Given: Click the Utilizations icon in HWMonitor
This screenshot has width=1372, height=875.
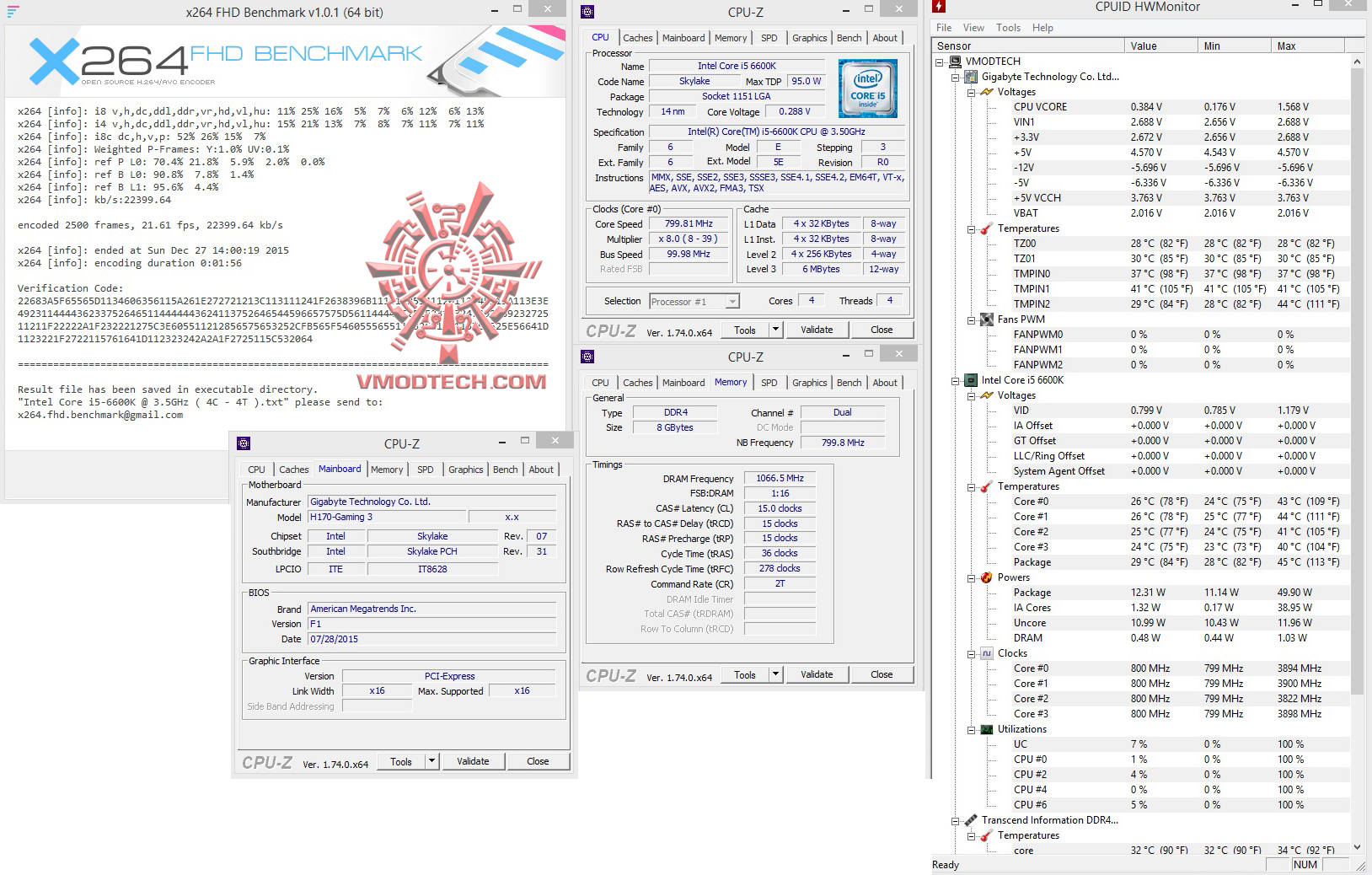Looking at the screenshot, I should pos(987,729).
